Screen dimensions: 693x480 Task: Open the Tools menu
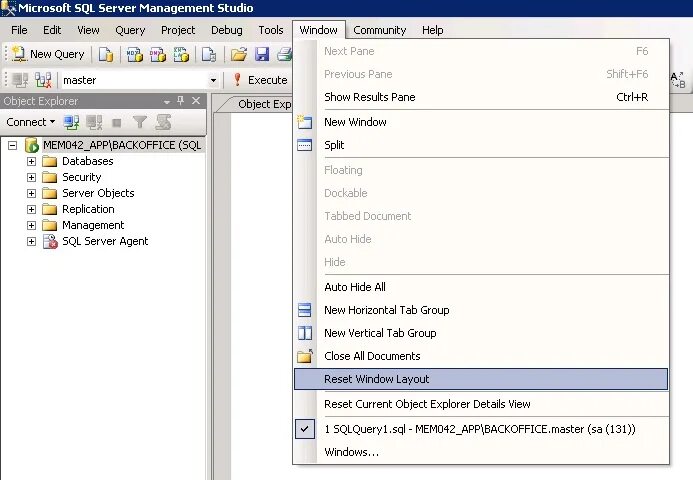271,30
